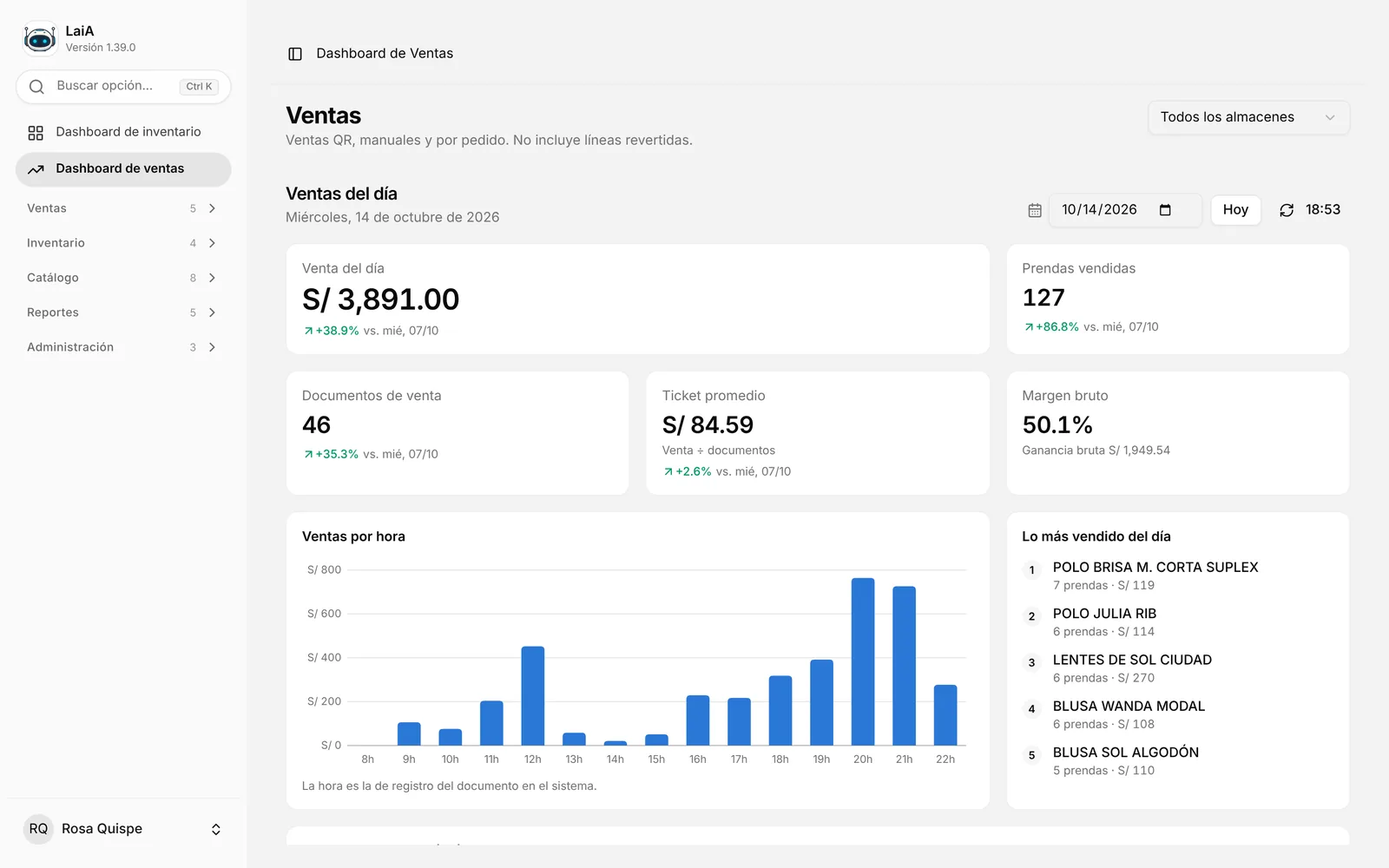Expand the Administración sidebar section

pyautogui.click(x=122, y=347)
